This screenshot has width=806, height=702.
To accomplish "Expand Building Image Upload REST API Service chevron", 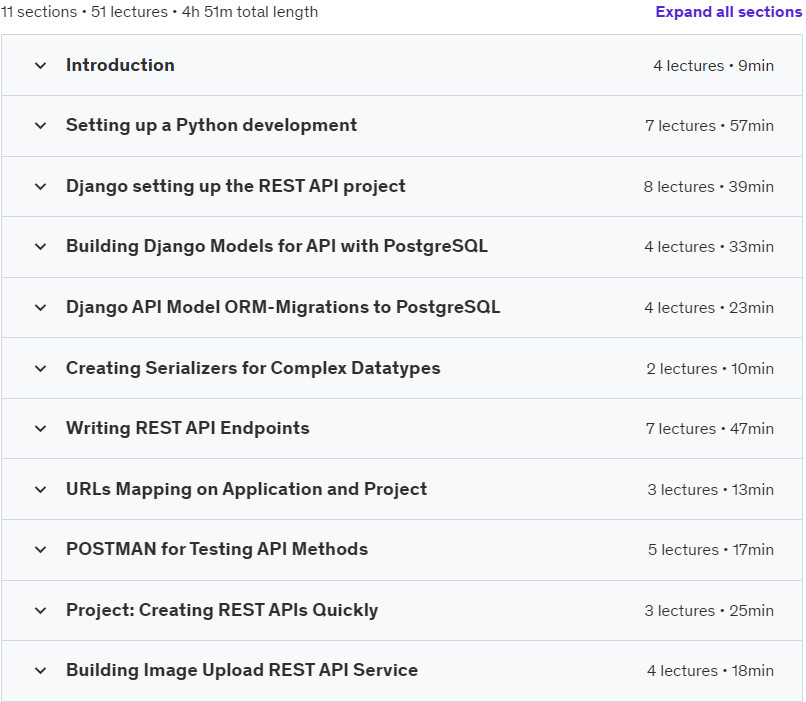I will pyautogui.click(x=41, y=671).
